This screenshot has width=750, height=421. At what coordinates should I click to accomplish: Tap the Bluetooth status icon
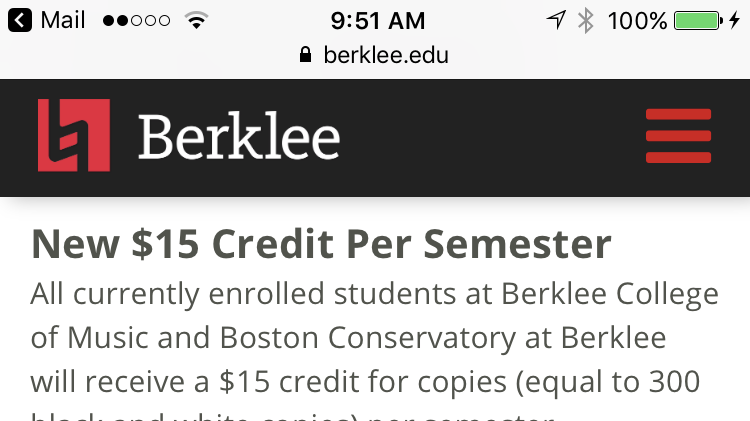coord(586,20)
